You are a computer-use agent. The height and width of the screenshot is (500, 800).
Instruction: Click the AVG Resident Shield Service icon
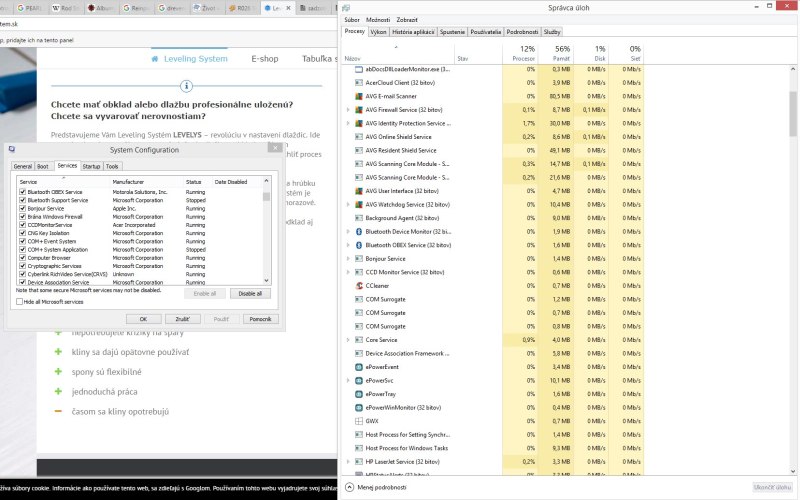359,150
